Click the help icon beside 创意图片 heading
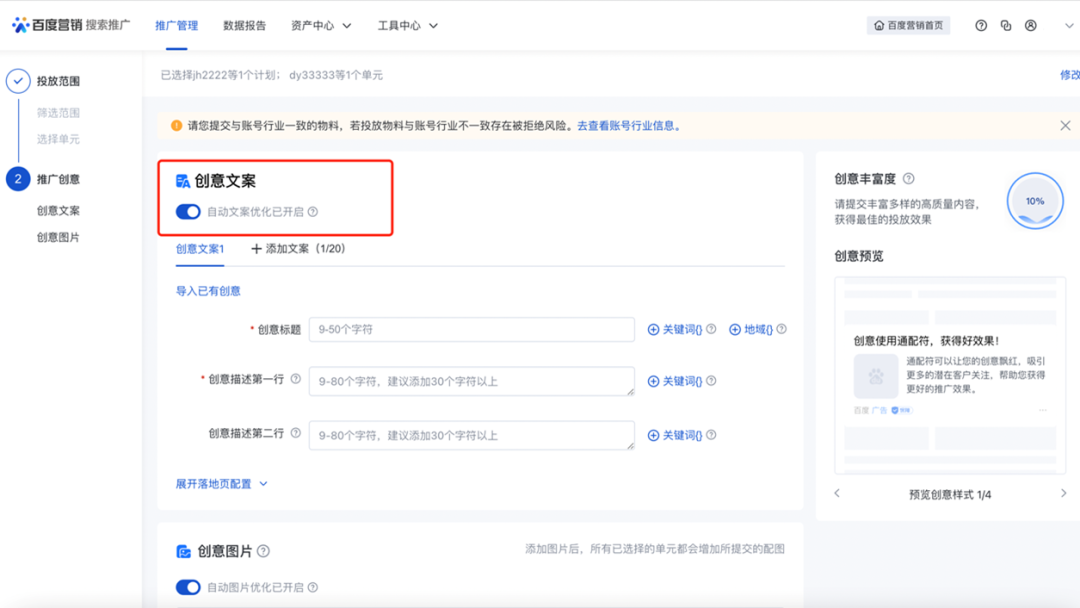Screen dimensions: 1080x608 (263, 551)
